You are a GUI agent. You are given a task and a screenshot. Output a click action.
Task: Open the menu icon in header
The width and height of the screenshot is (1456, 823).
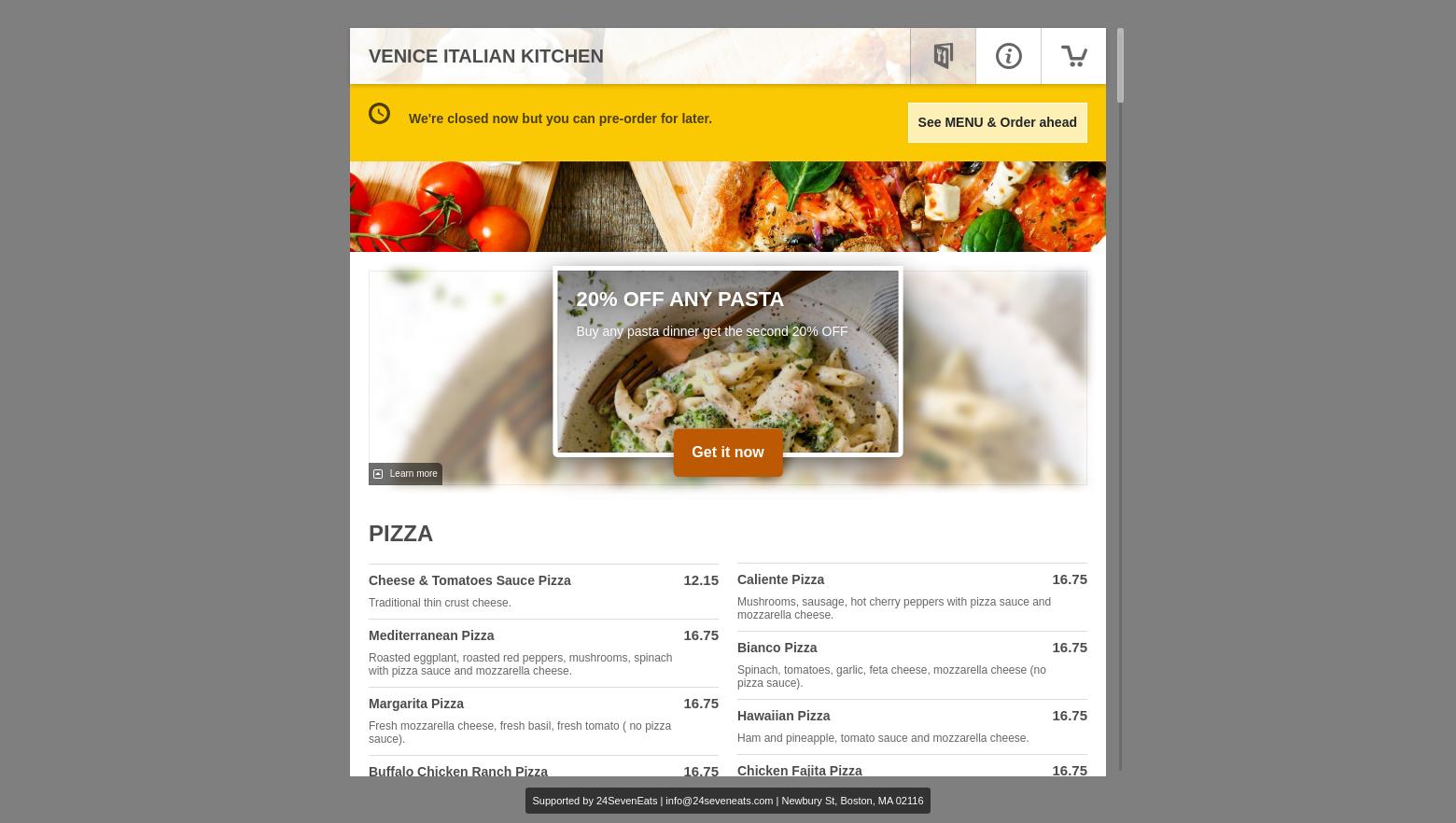[x=943, y=56]
